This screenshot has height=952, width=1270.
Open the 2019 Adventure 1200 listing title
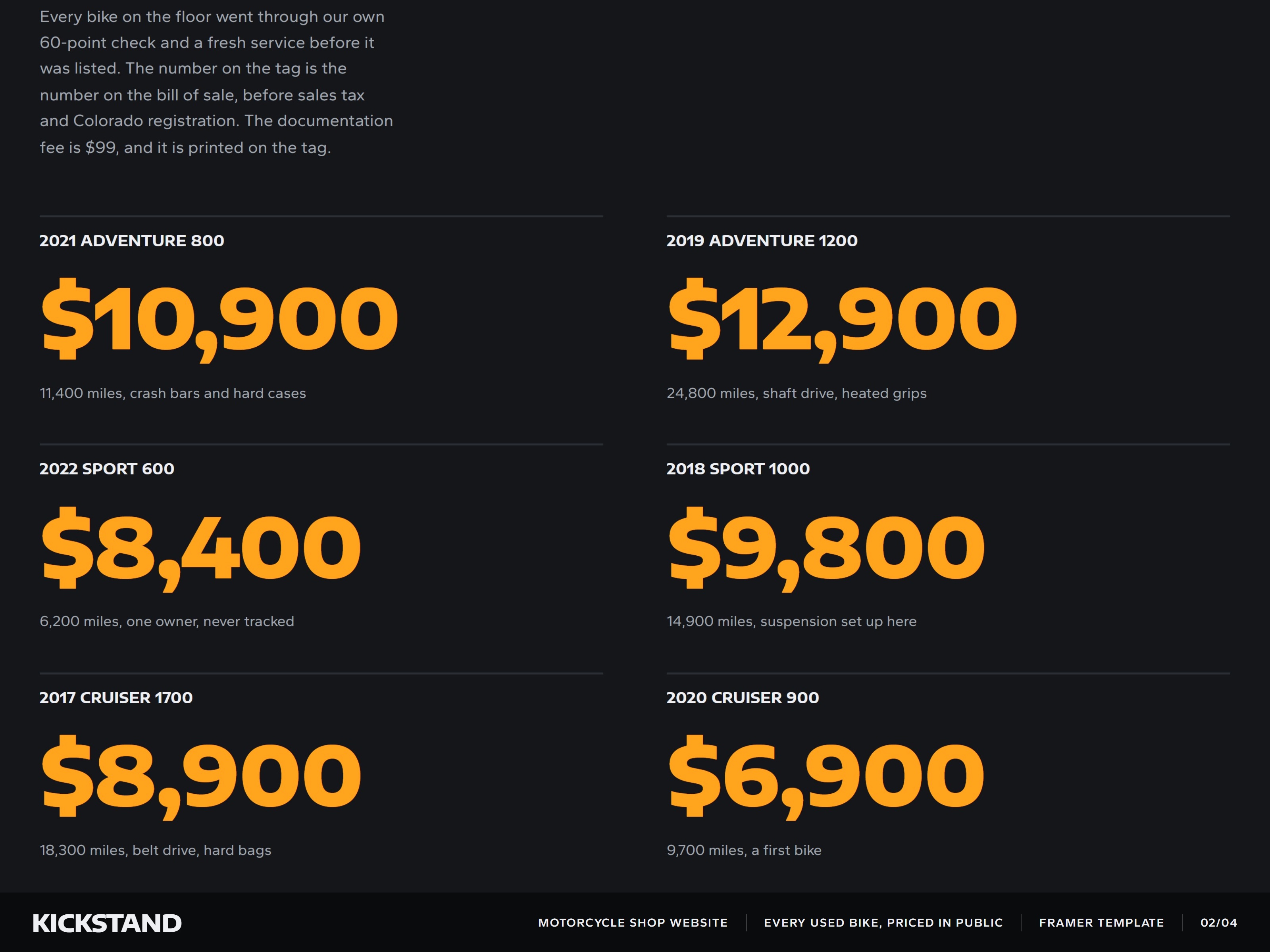coord(762,240)
